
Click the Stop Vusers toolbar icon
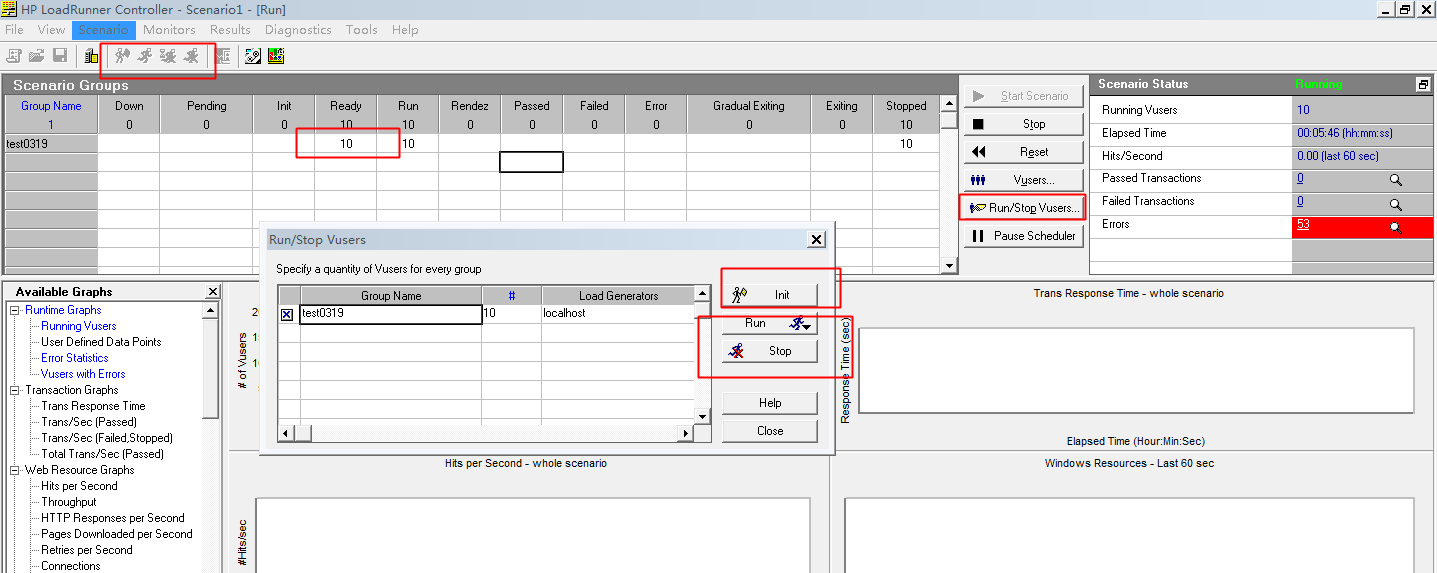191,56
